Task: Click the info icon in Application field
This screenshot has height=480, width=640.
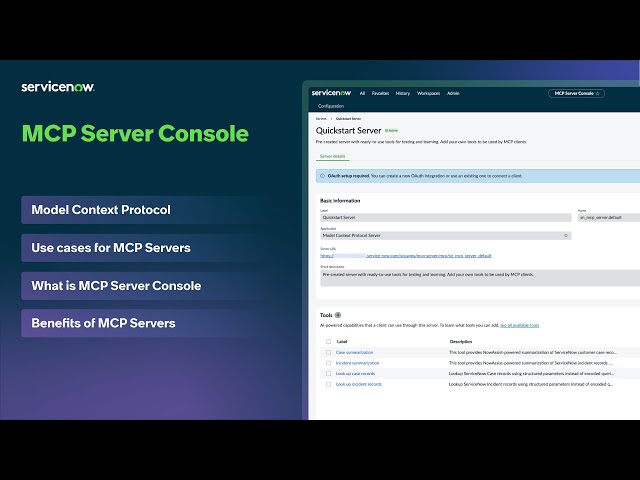Action: 566,236
